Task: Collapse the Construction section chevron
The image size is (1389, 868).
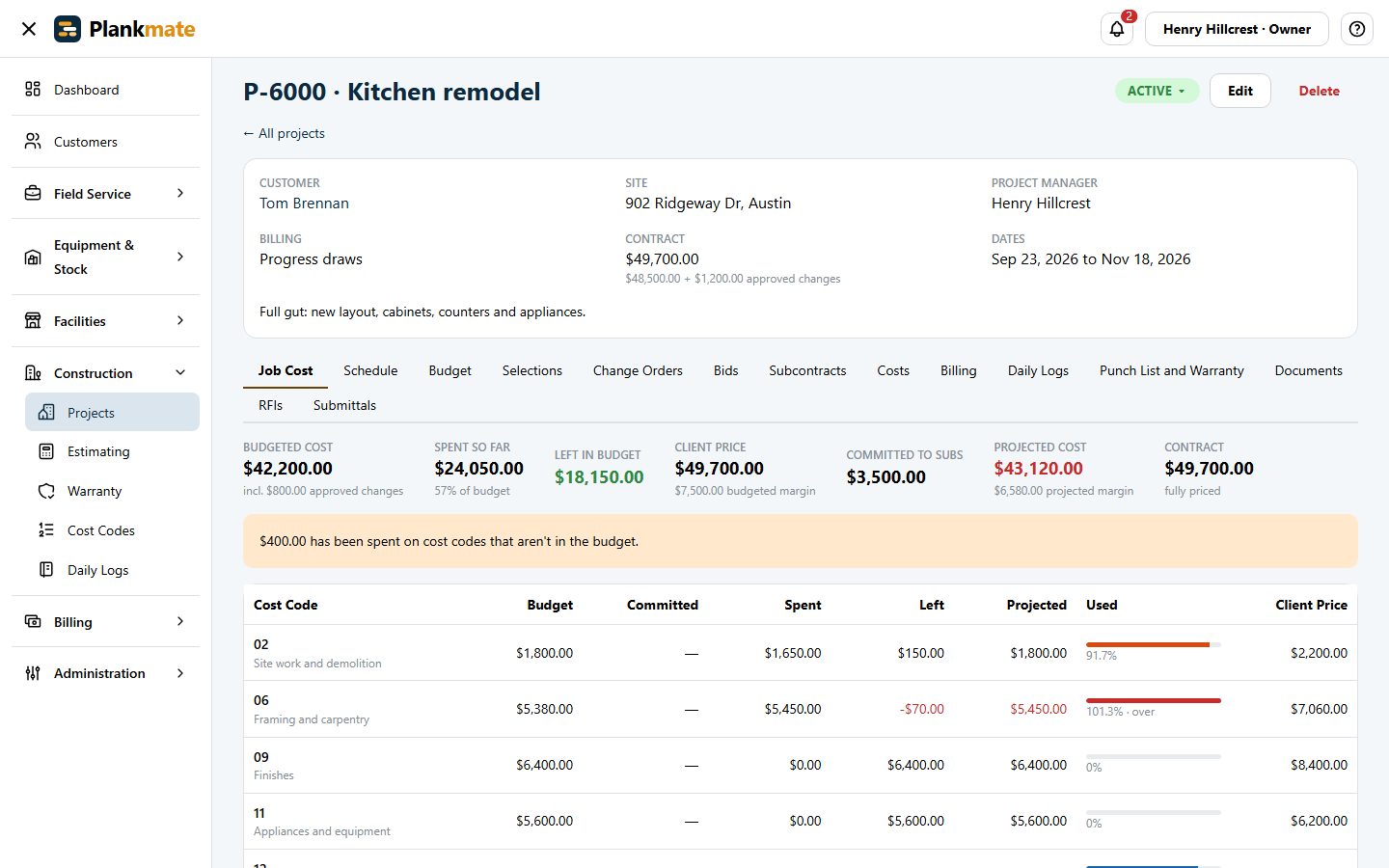Action: (x=180, y=372)
